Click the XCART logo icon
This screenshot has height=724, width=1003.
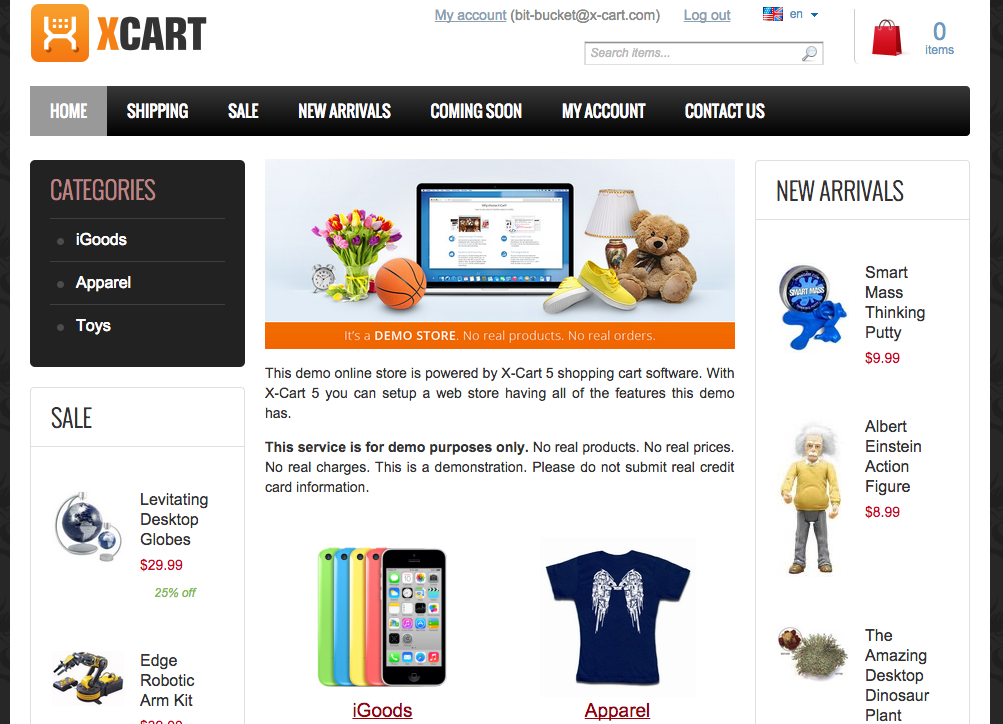59,33
